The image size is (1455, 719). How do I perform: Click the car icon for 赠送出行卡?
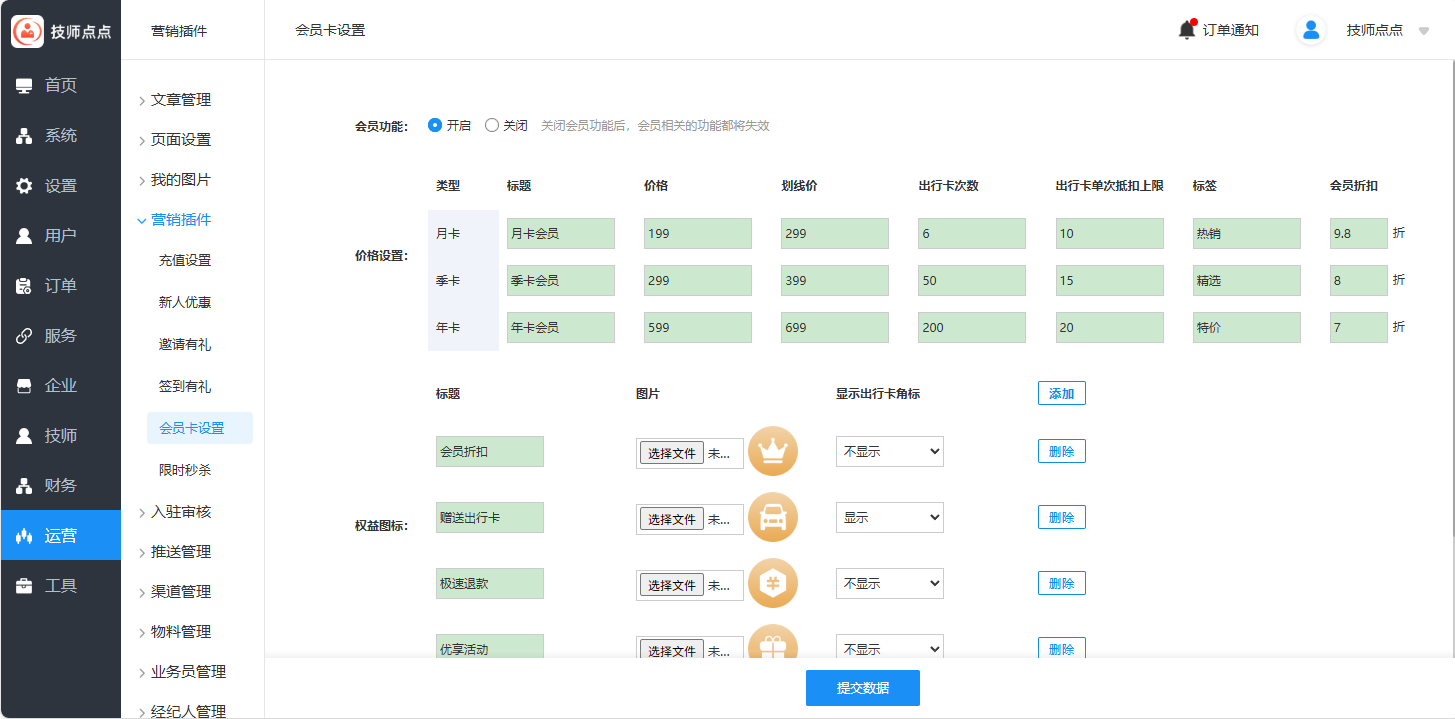772,518
